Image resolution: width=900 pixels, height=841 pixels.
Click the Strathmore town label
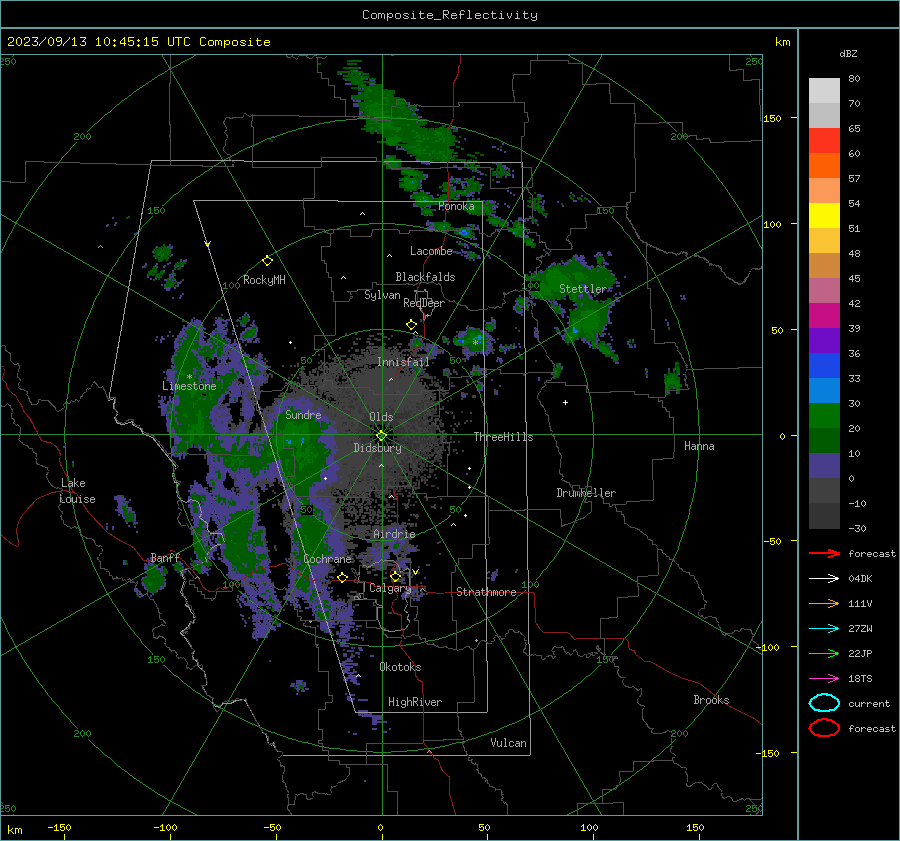486,592
